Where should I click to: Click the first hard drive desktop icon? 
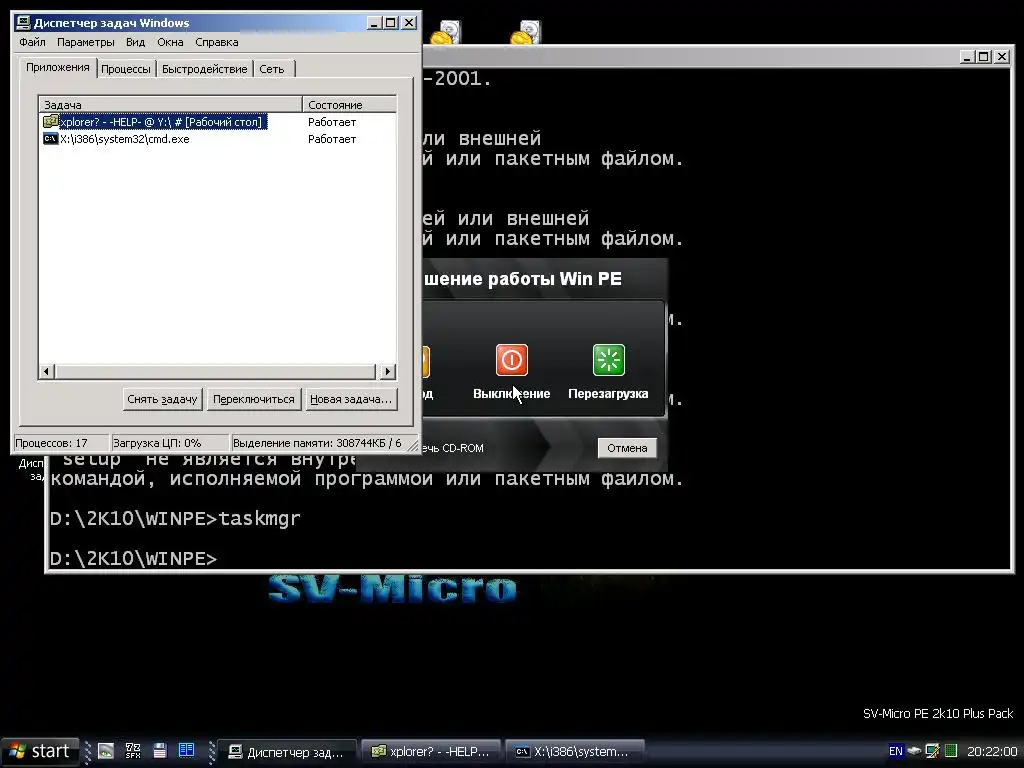click(x=446, y=33)
